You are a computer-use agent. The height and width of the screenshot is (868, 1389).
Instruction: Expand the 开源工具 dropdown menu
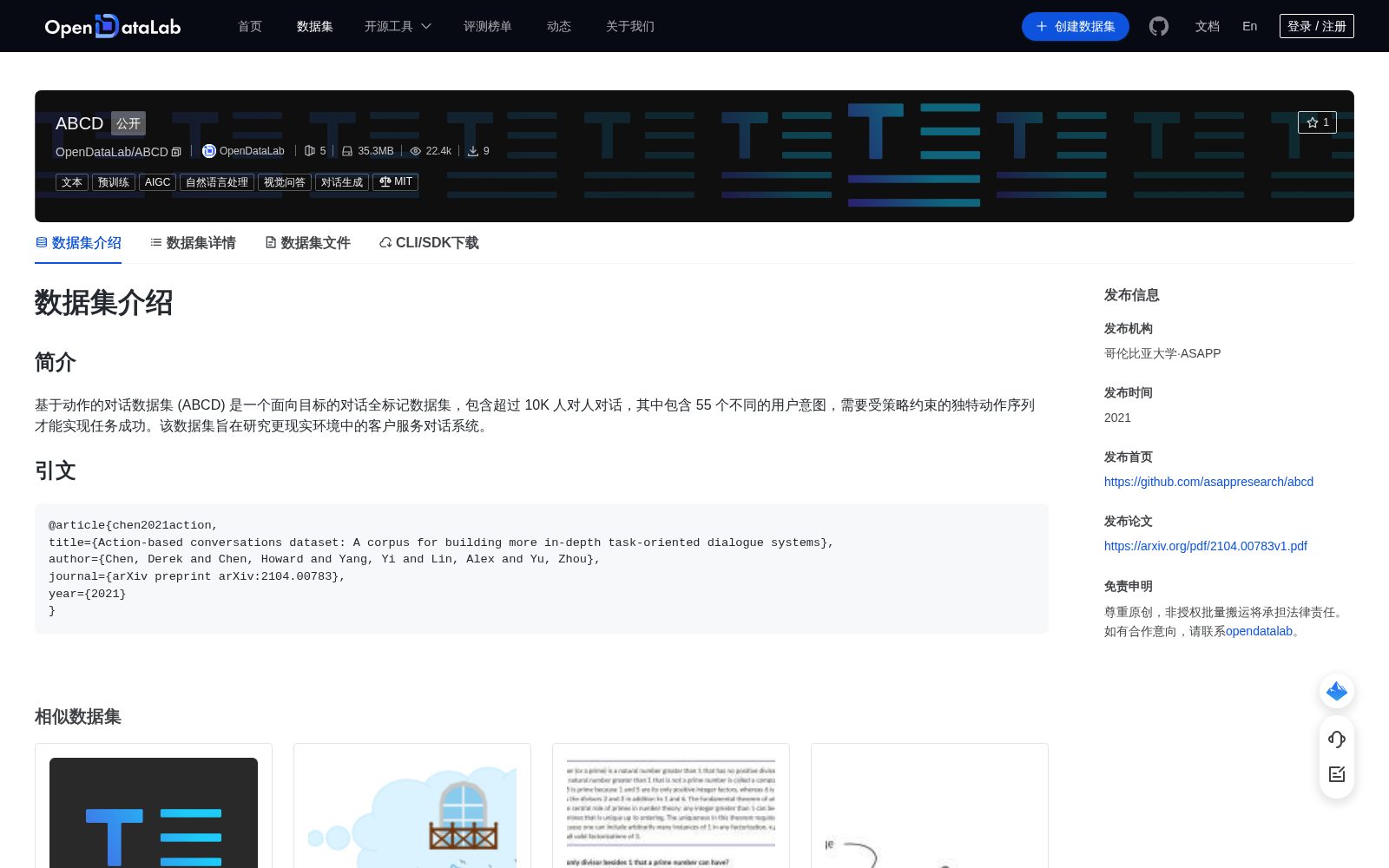[x=398, y=26]
